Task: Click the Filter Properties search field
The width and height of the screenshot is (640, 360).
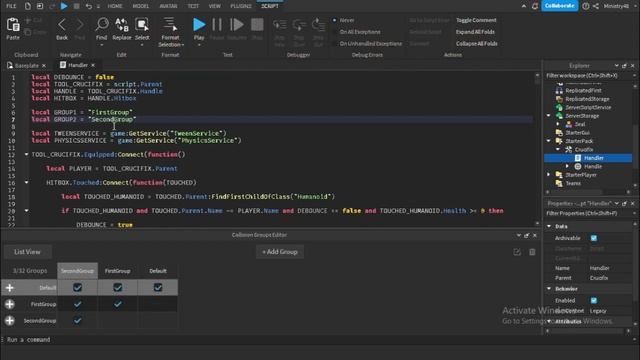Action: tap(588, 213)
